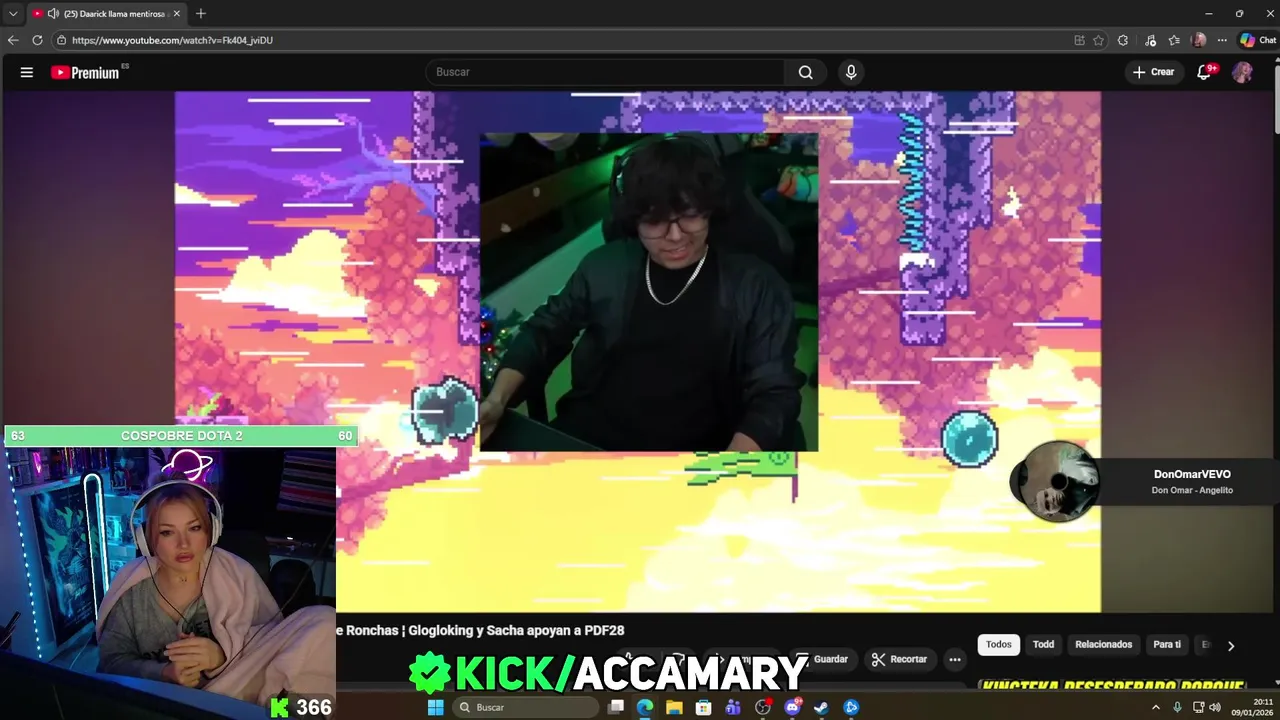Click the Guardar save button
This screenshot has width=1280, height=720.
click(x=822, y=659)
